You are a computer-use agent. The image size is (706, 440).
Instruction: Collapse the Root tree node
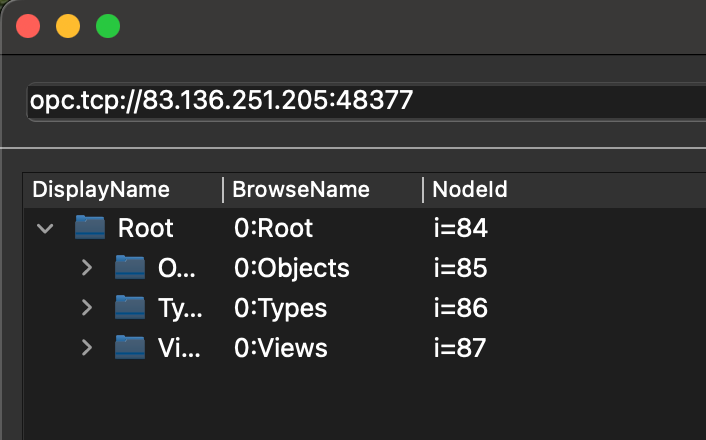point(45,228)
